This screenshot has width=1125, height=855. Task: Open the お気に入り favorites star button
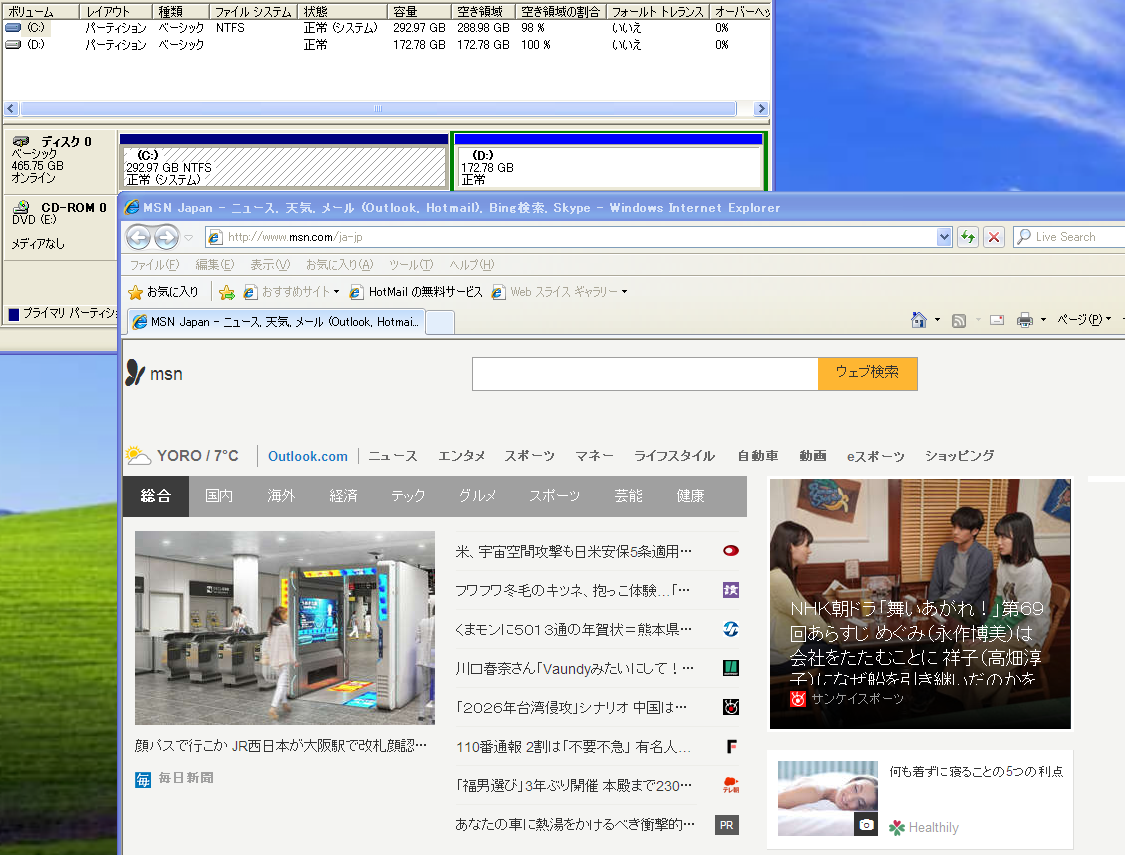point(163,292)
